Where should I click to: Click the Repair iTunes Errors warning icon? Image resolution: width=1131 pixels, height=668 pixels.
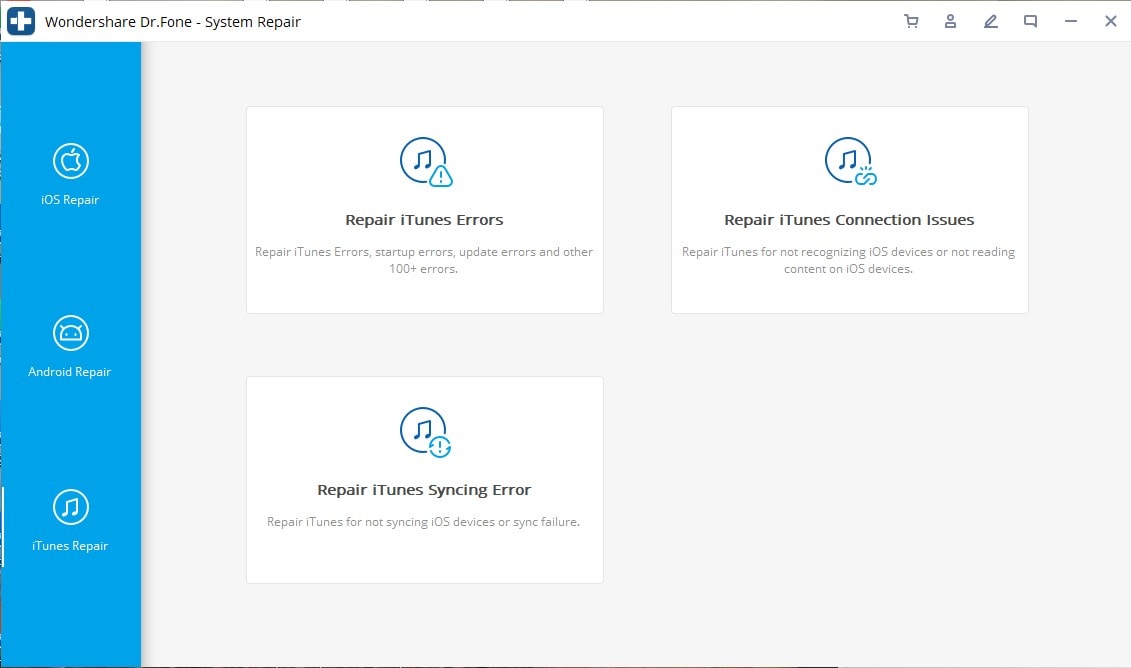(426, 162)
